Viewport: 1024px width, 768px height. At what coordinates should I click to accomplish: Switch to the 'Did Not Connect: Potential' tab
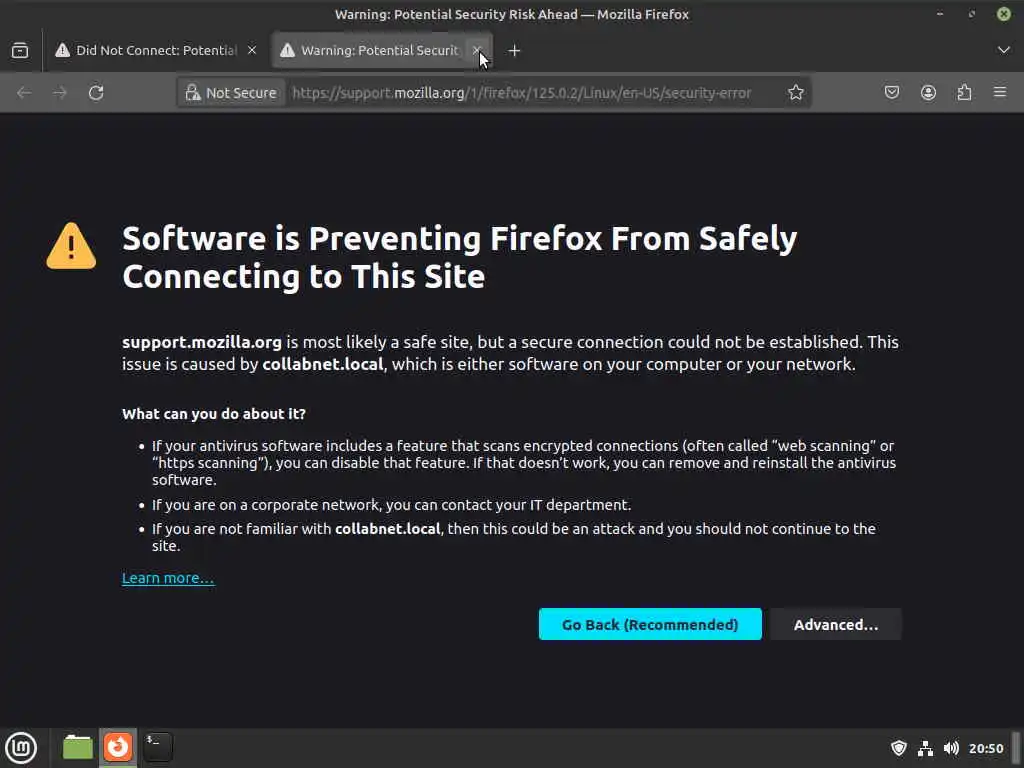click(x=155, y=50)
